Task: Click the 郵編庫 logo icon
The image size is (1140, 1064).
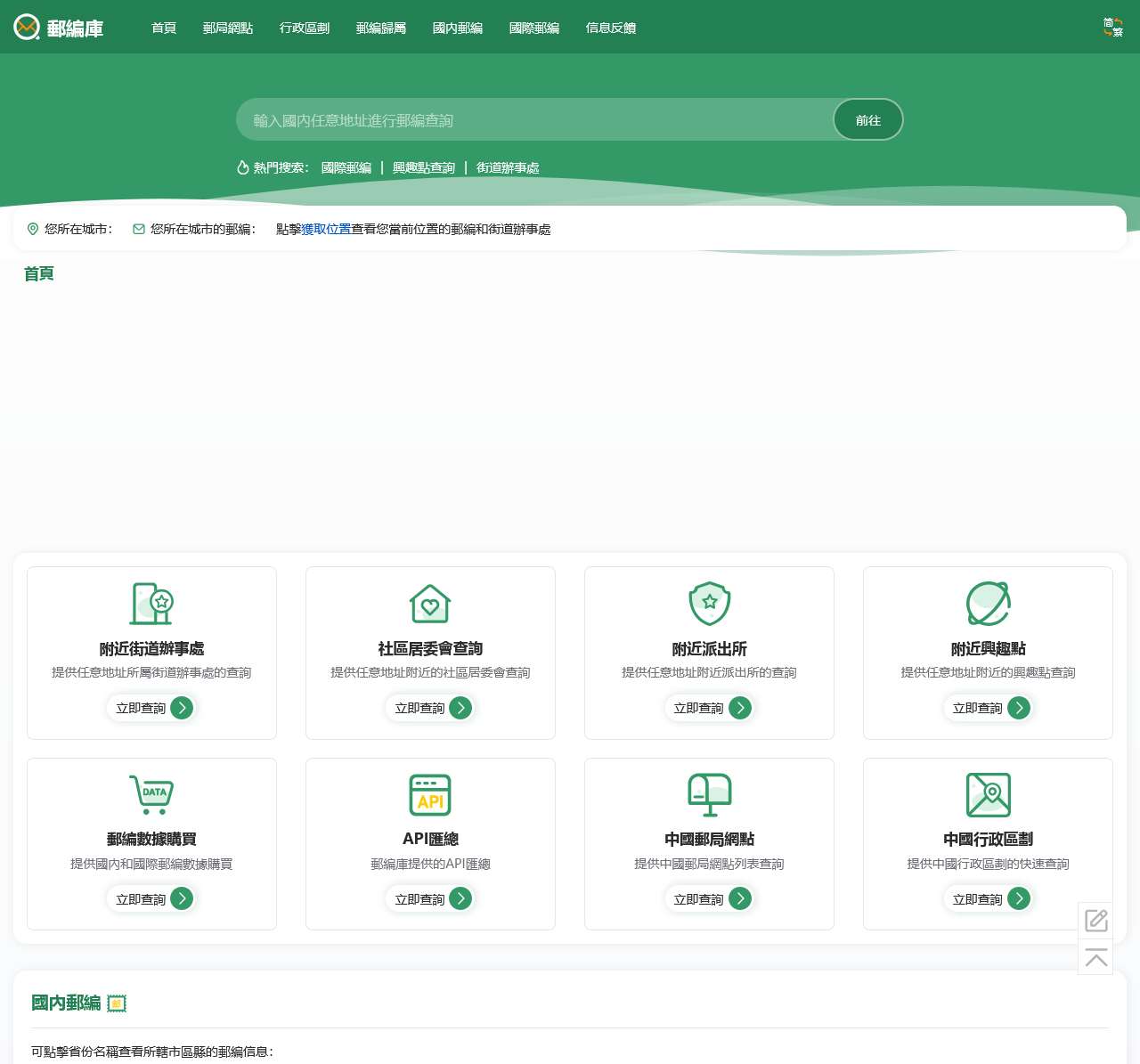Action: [x=27, y=28]
